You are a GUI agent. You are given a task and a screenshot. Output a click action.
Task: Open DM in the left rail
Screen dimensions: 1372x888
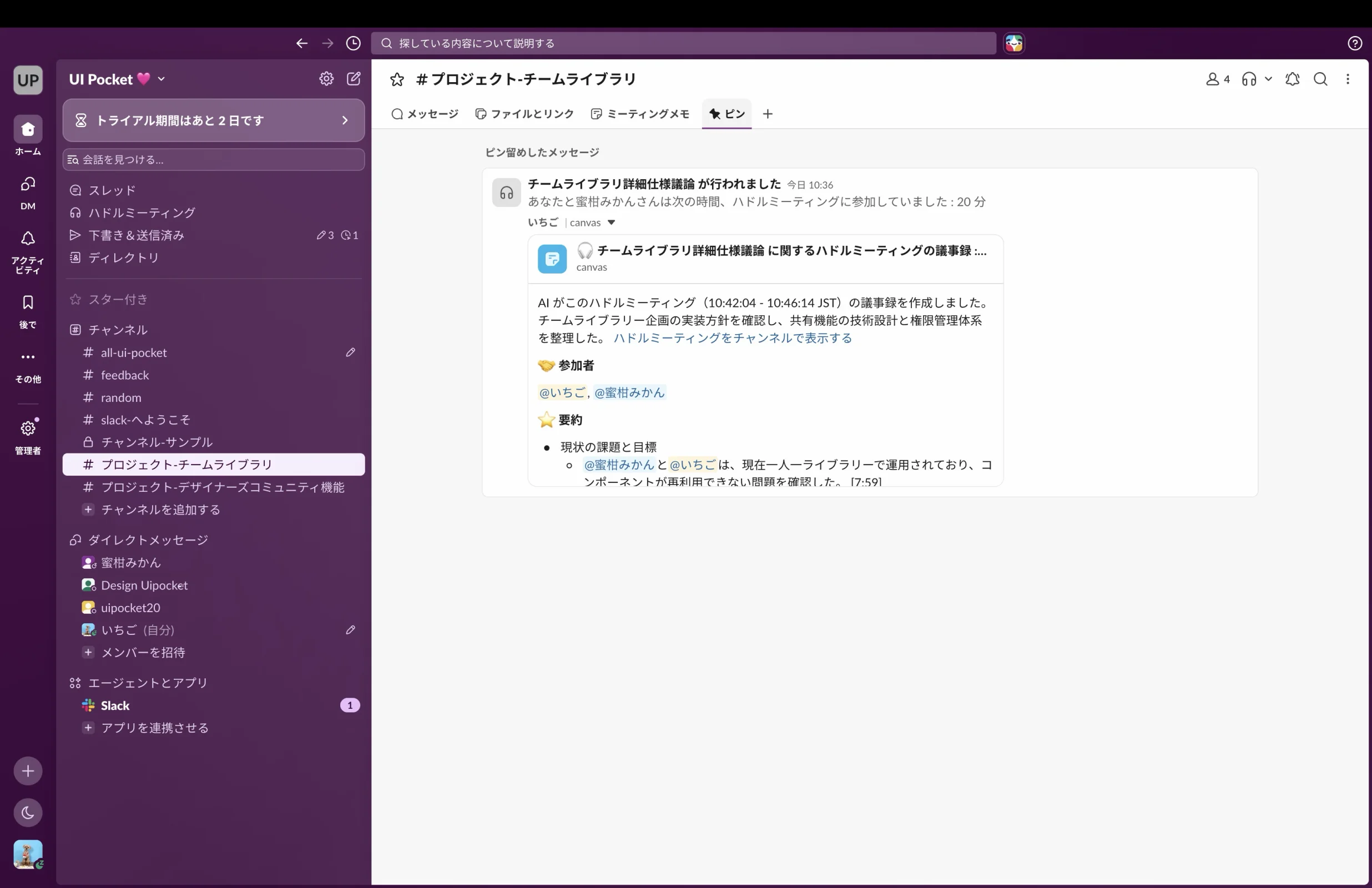click(x=28, y=193)
